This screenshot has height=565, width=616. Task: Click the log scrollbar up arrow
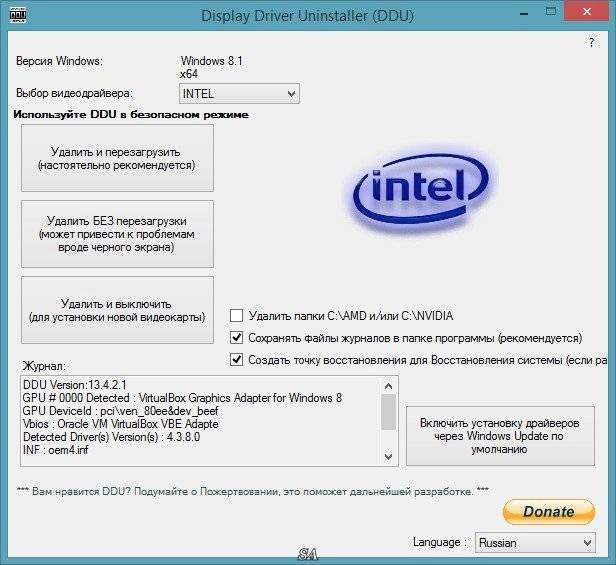pos(389,386)
